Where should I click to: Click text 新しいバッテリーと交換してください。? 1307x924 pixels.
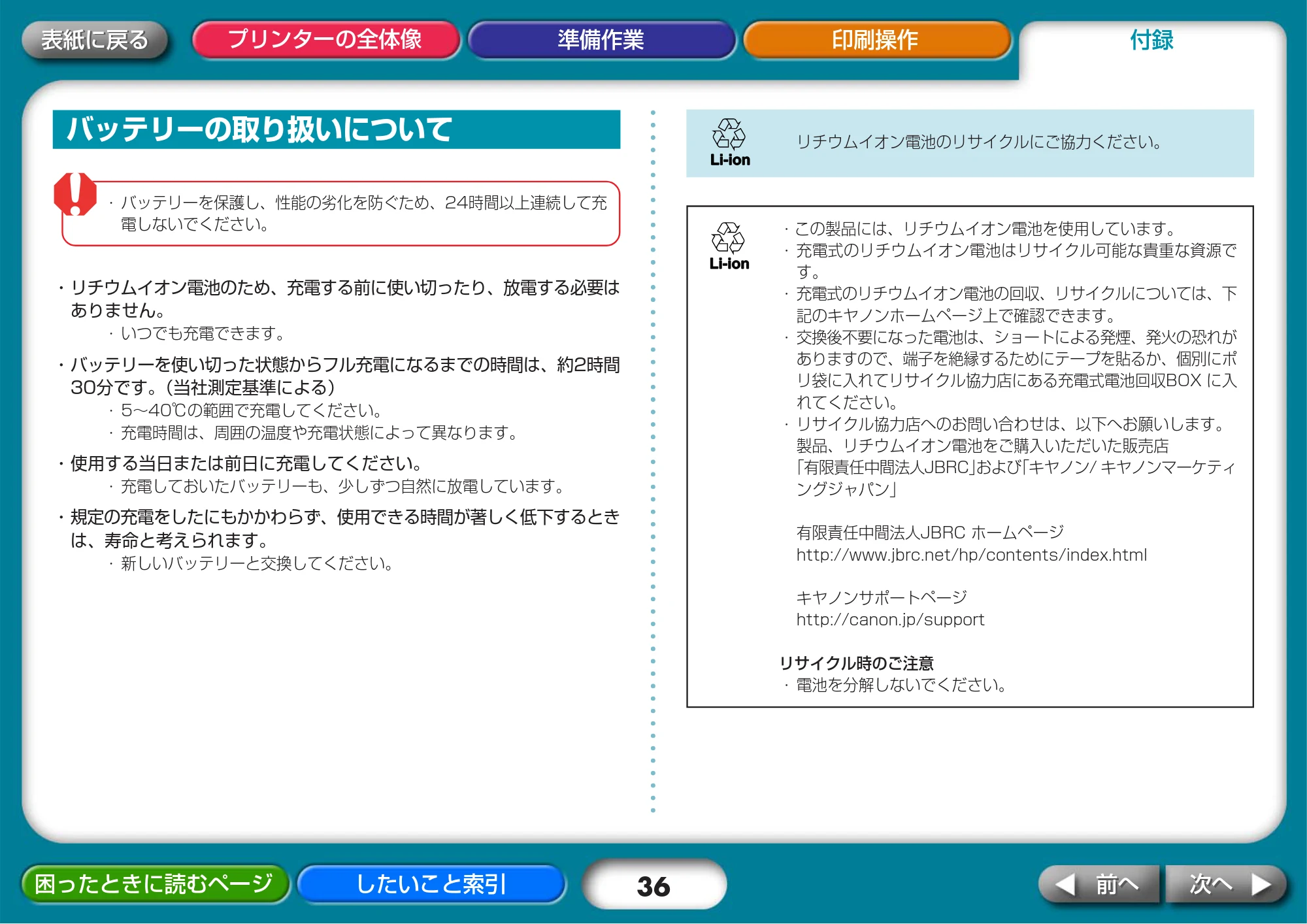point(257,563)
